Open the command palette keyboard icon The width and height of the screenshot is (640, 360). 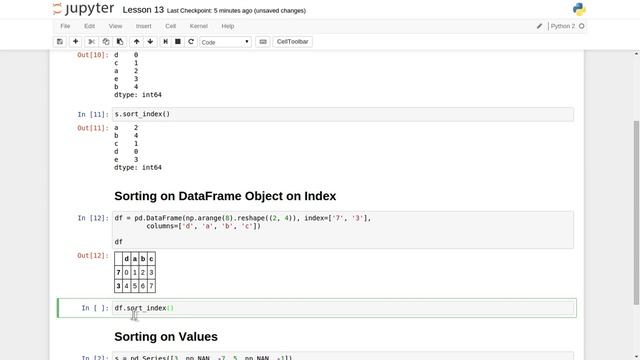[x=263, y=42]
